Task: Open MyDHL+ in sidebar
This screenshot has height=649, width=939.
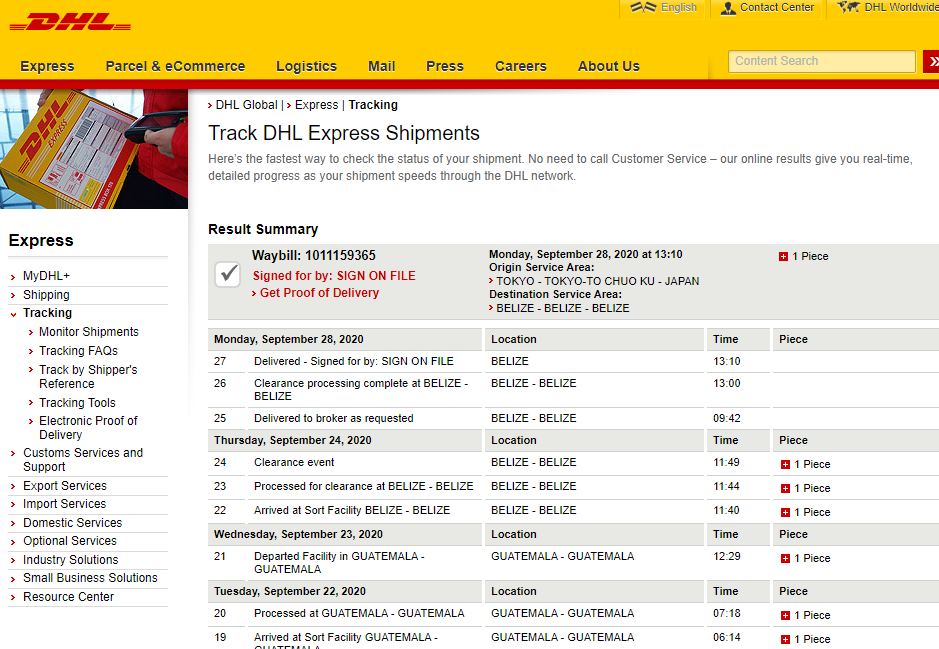Action: 46,276
